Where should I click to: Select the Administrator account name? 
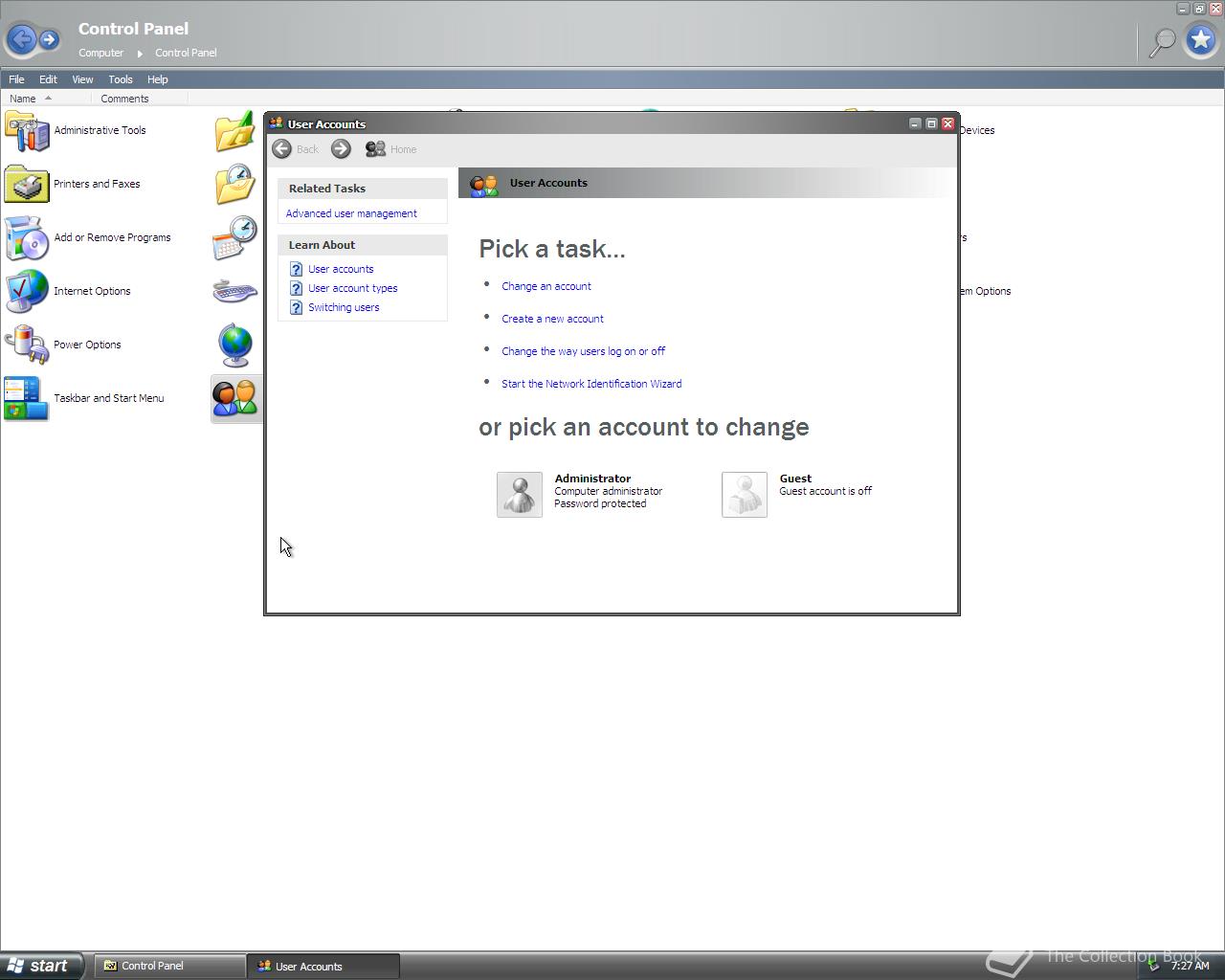click(592, 479)
